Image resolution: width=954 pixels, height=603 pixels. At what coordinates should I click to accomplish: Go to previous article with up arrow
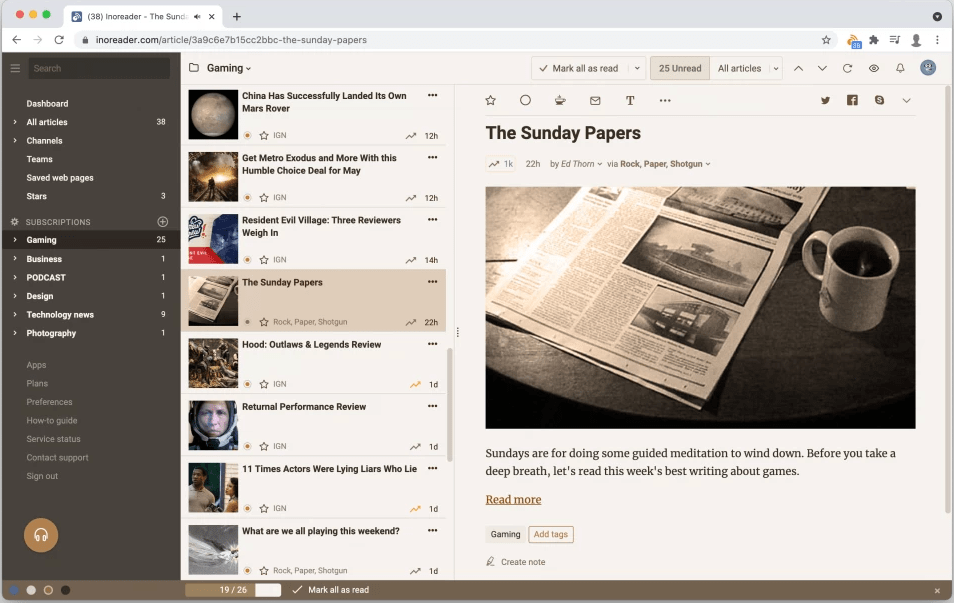click(798, 68)
